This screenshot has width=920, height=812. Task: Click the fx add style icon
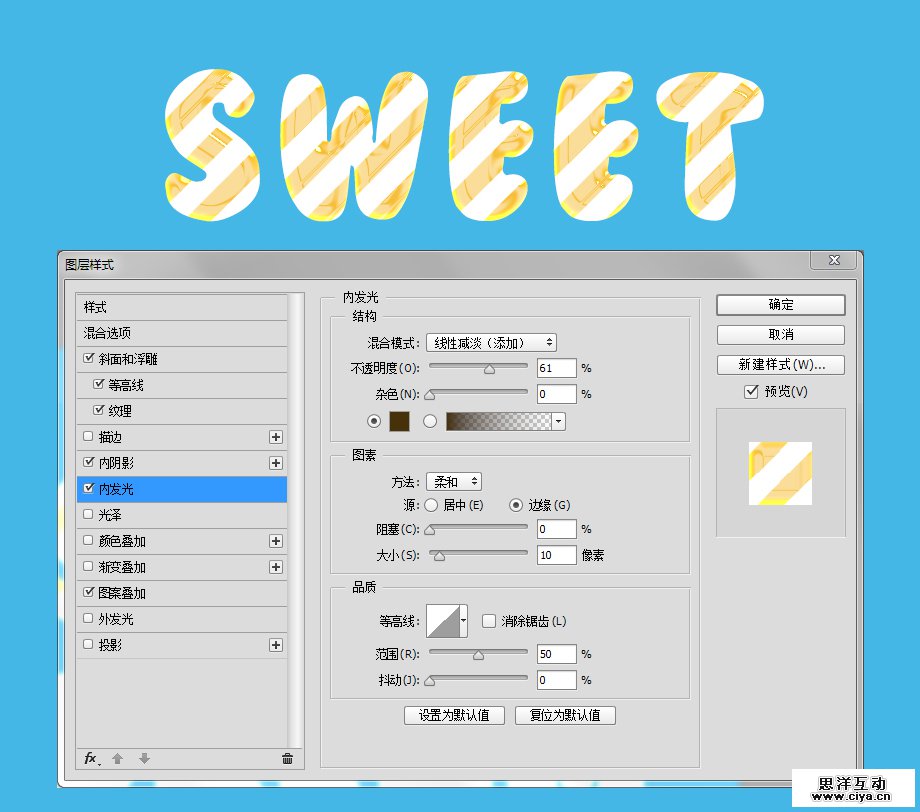(x=92, y=759)
